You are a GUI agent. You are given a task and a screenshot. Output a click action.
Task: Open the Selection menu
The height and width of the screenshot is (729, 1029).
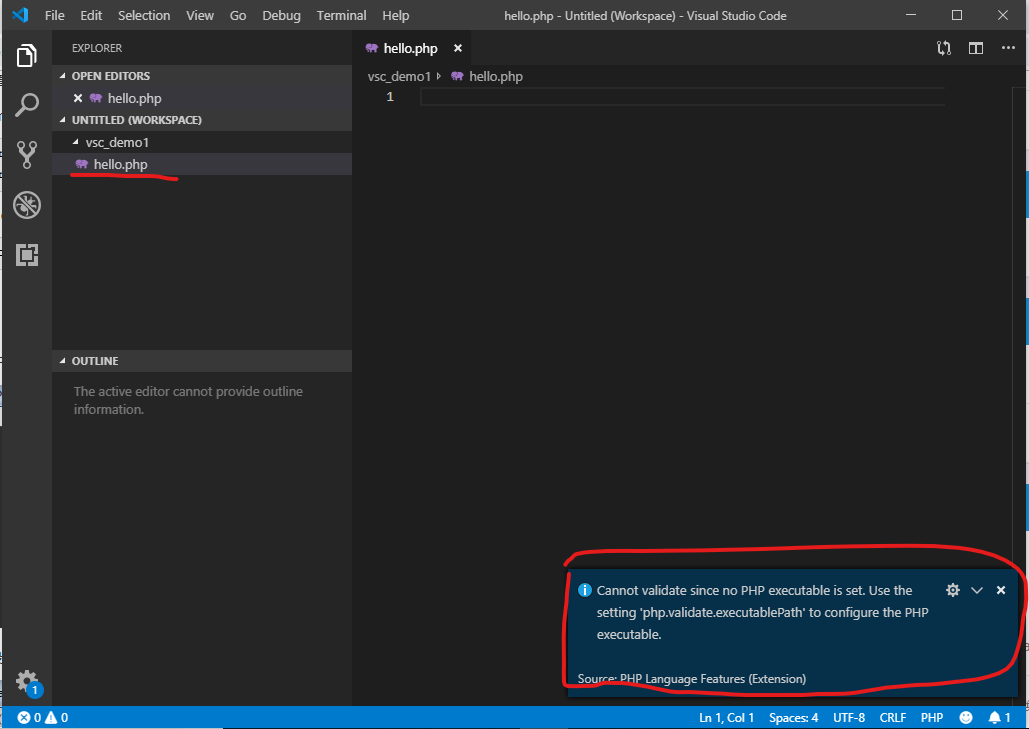(144, 15)
